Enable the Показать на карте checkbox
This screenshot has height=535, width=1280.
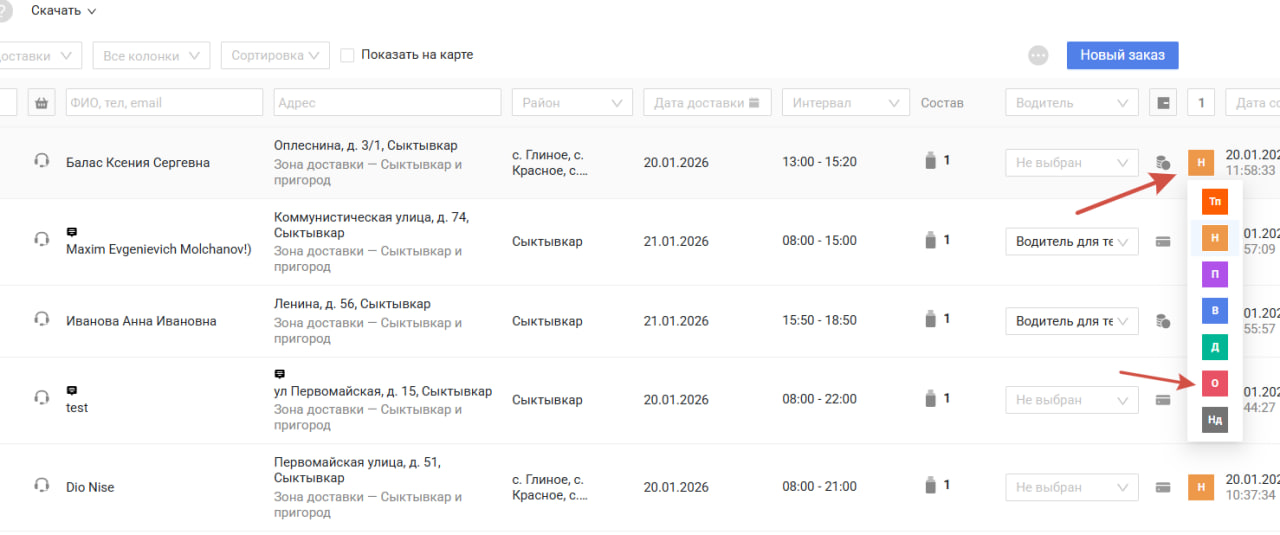coord(347,55)
